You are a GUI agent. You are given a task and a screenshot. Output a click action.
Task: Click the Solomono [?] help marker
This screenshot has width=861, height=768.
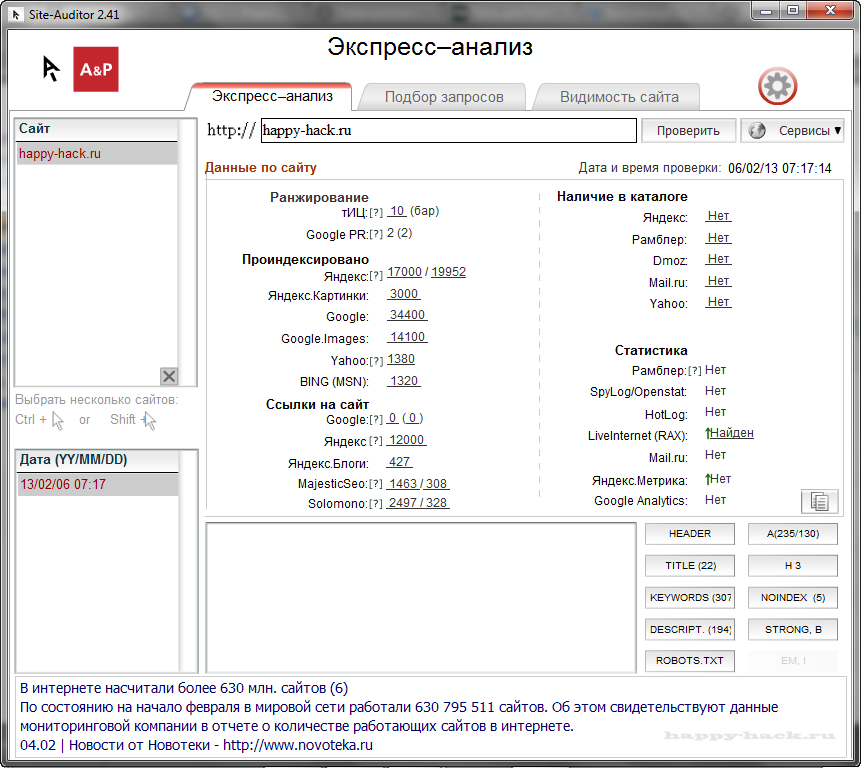(x=376, y=504)
